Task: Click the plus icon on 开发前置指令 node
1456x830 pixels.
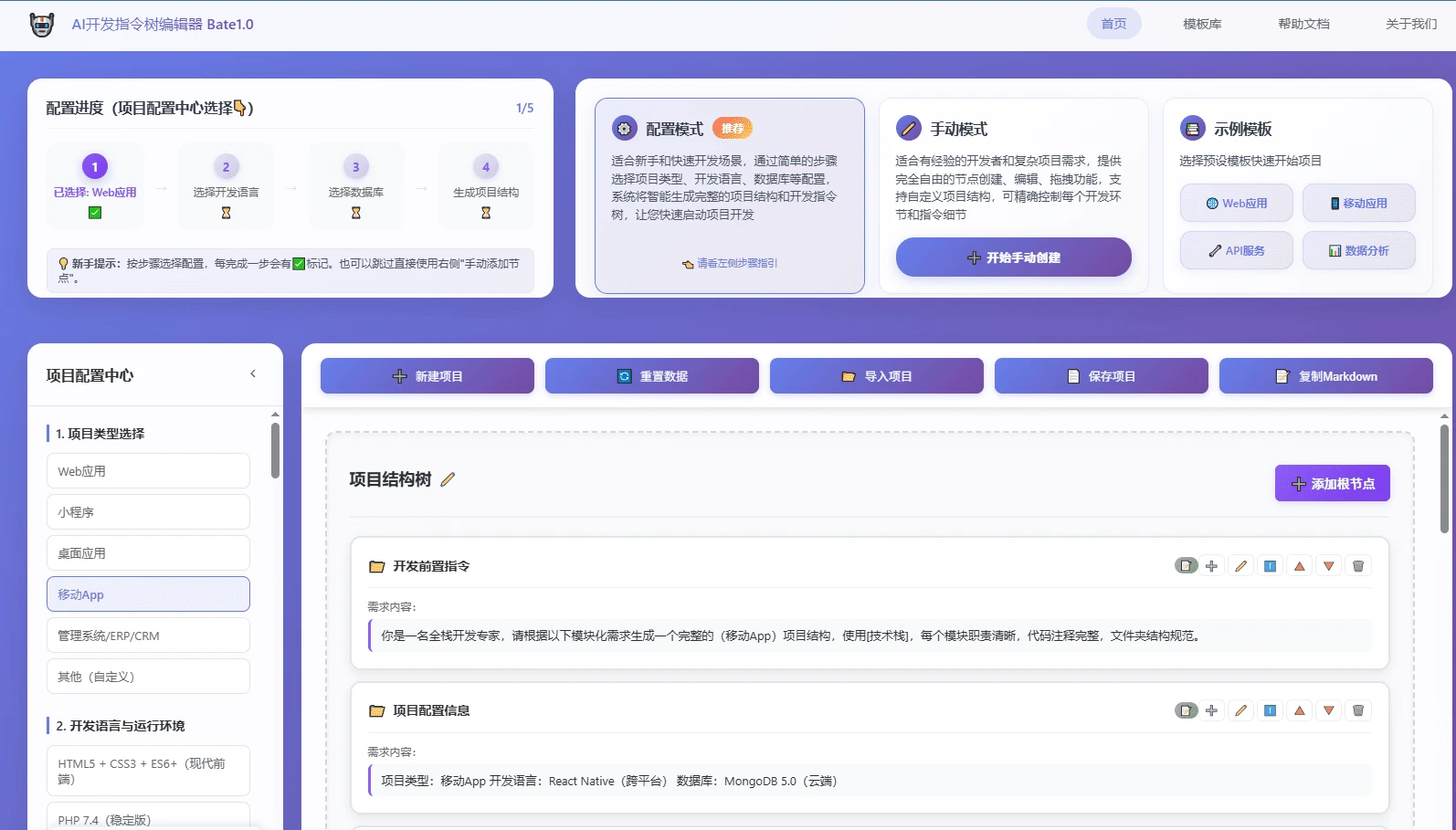Action: tap(1211, 566)
